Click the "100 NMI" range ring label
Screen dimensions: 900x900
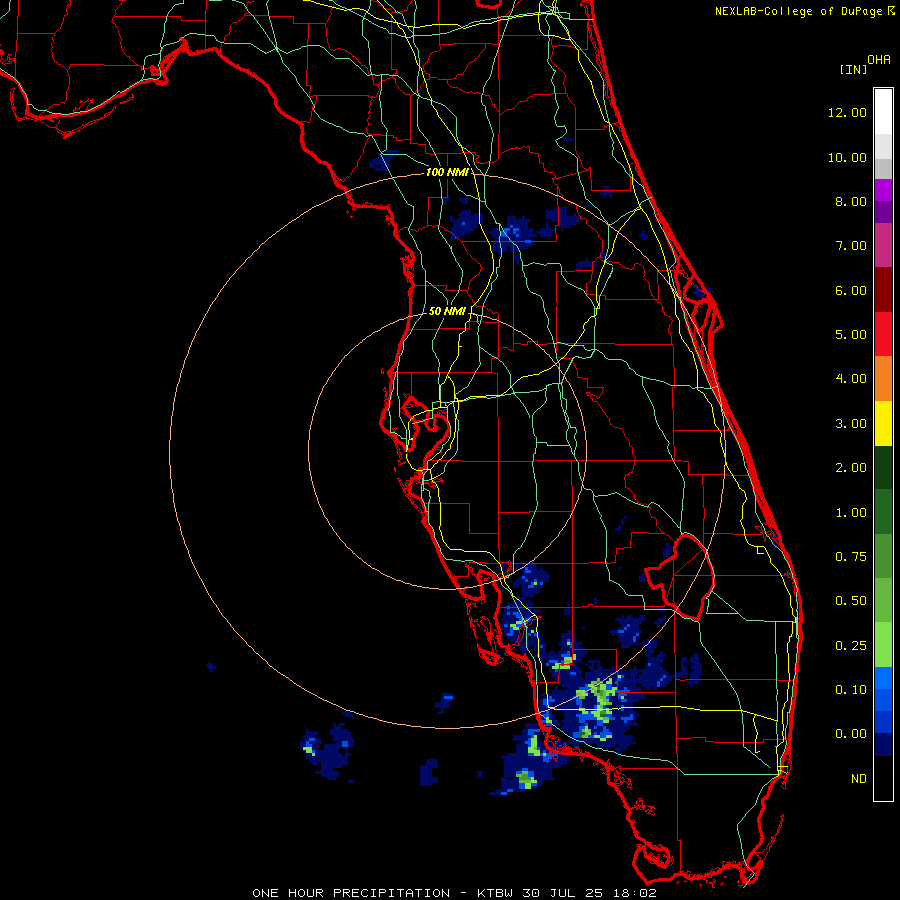446,172
